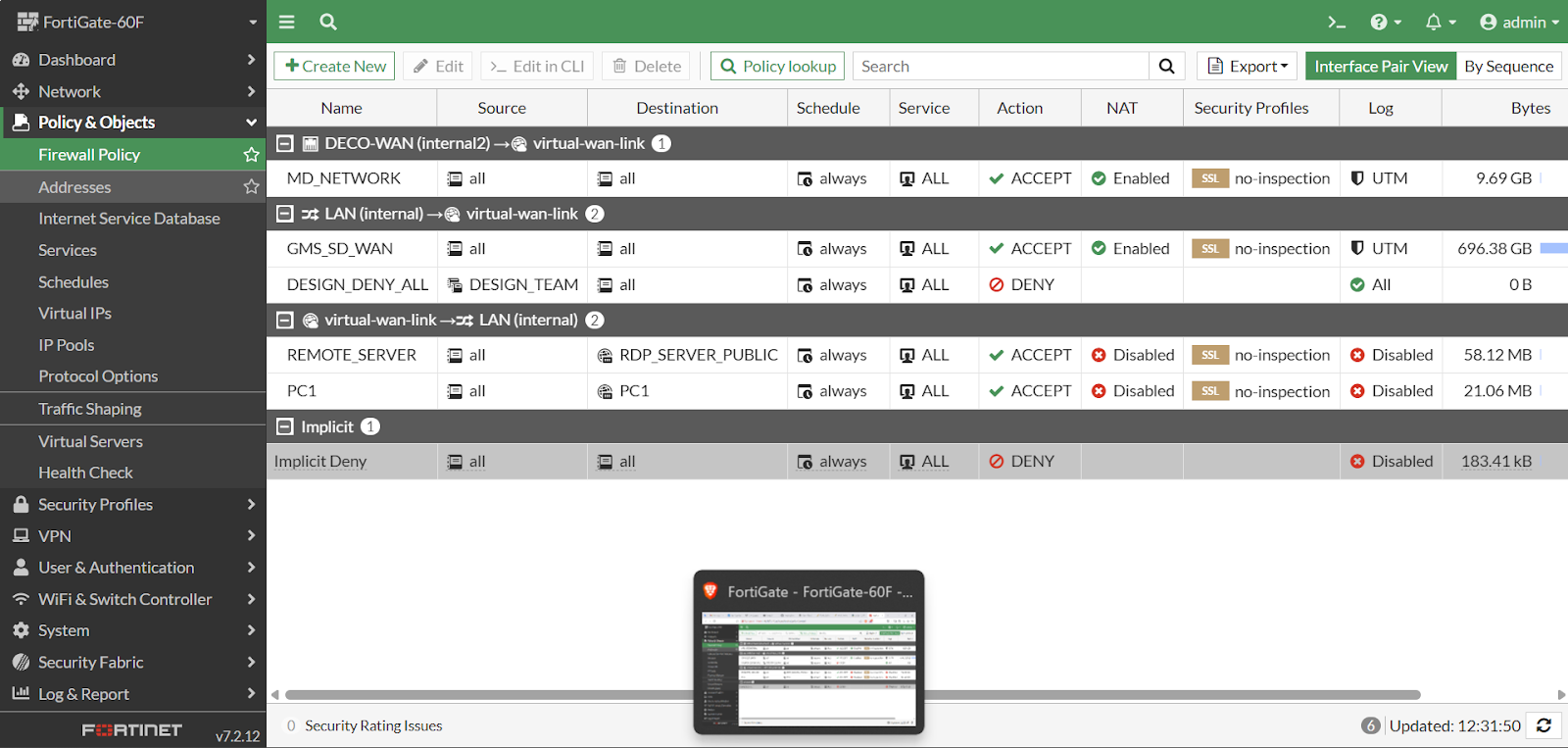1568x748 pixels.
Task: Click the search magnifier button beside Search
Action: 1166,66
